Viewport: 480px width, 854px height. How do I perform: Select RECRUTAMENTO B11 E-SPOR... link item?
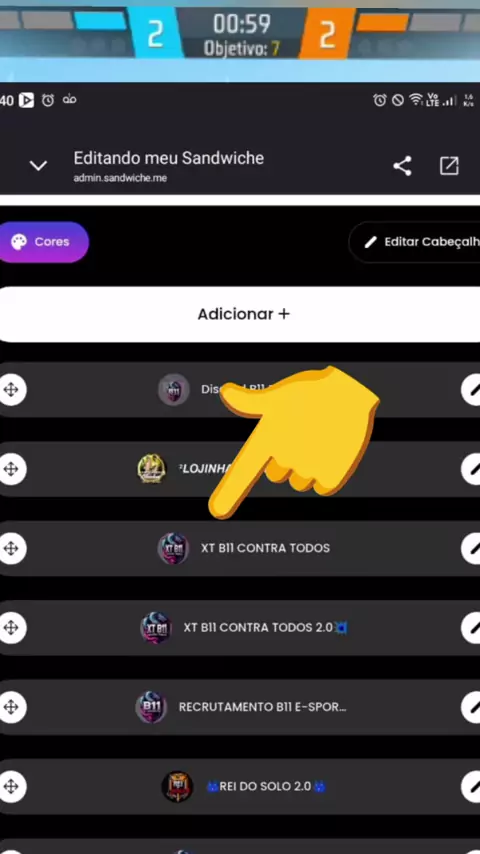(240, 707)
